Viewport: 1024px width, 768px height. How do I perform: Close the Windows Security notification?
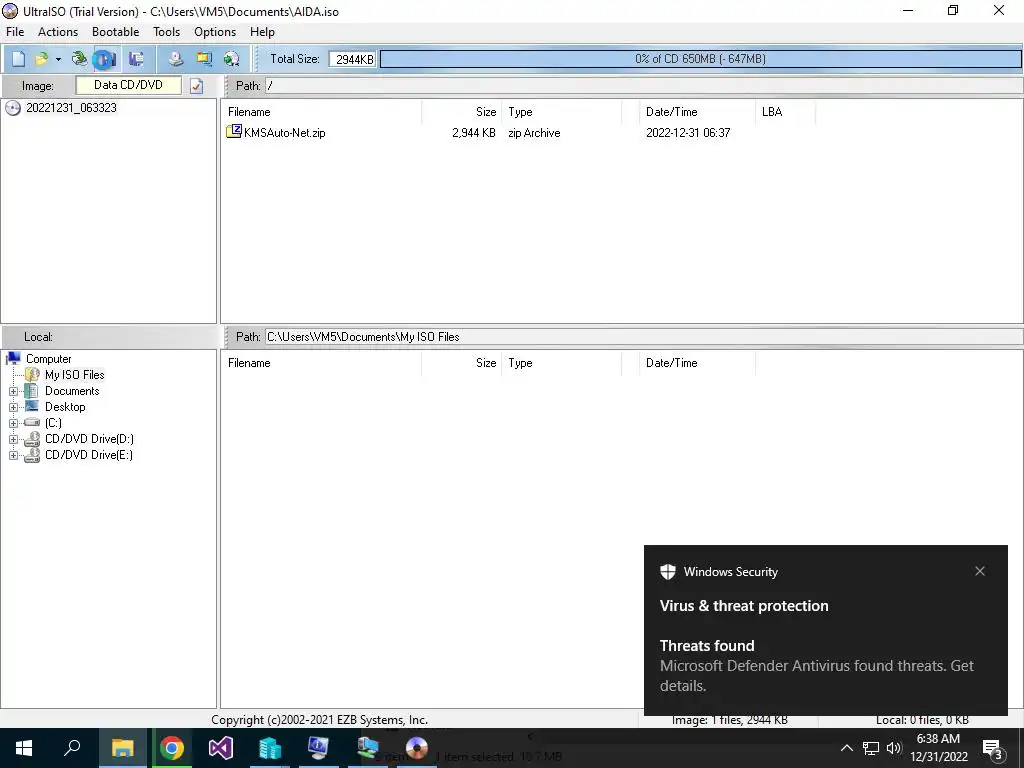pyautogui.click(x=980, y=571)
